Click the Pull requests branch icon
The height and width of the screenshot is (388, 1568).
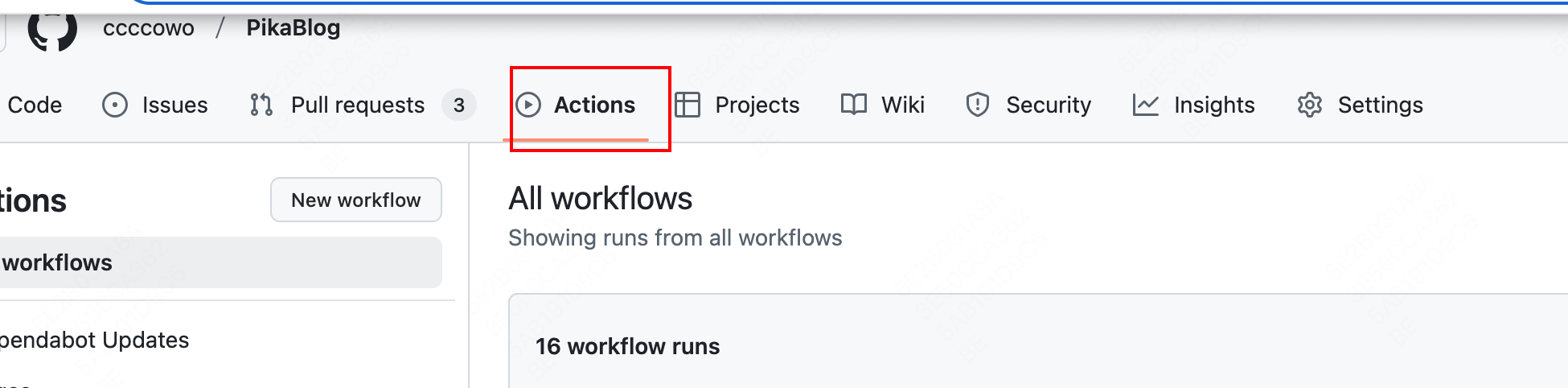pos(261,105)
